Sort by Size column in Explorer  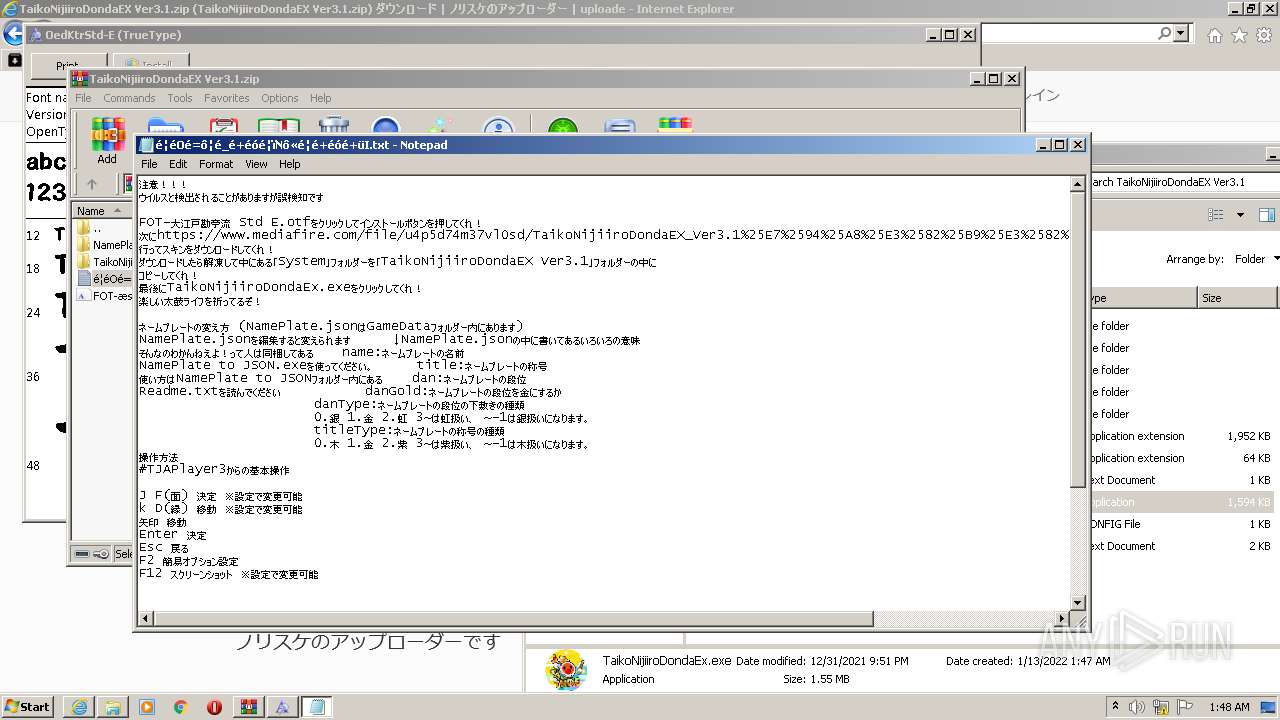pos(1238,298)
